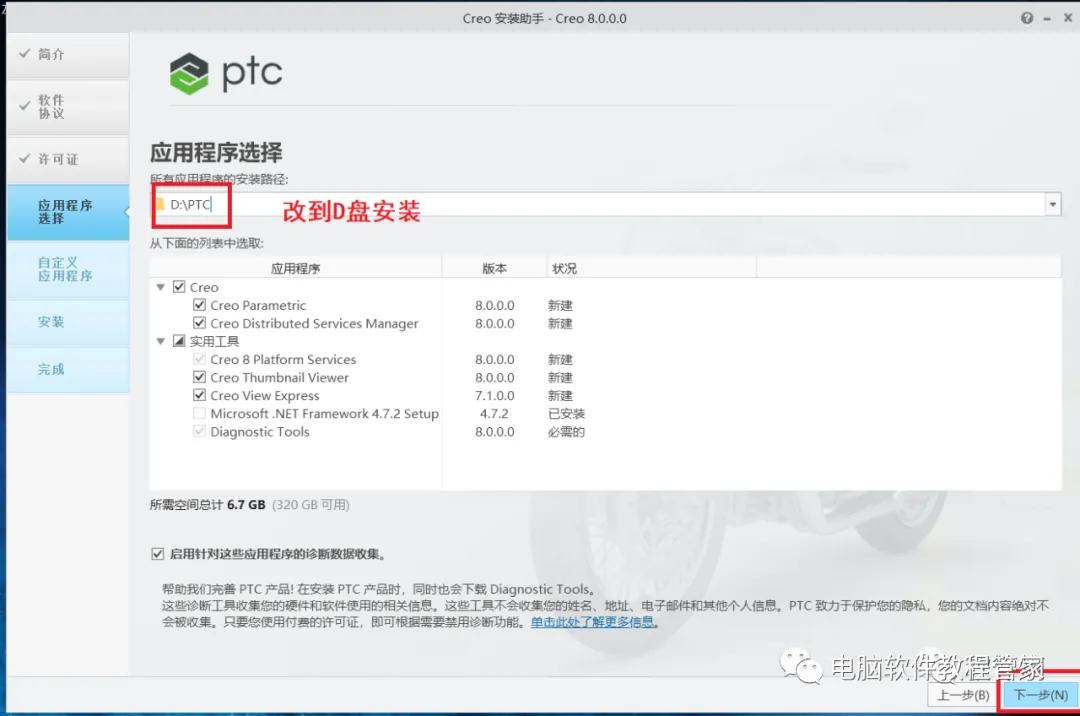1080x716 pixels.
Task: Minimize the Creo install assistant window
Action: tap(1047, 19)
